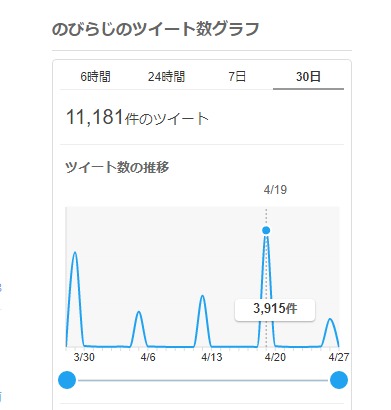Screen dimensions: 391x410
Task: Click the 4/6 axis label
Action: pyautogui.click(x=148, y=357)
